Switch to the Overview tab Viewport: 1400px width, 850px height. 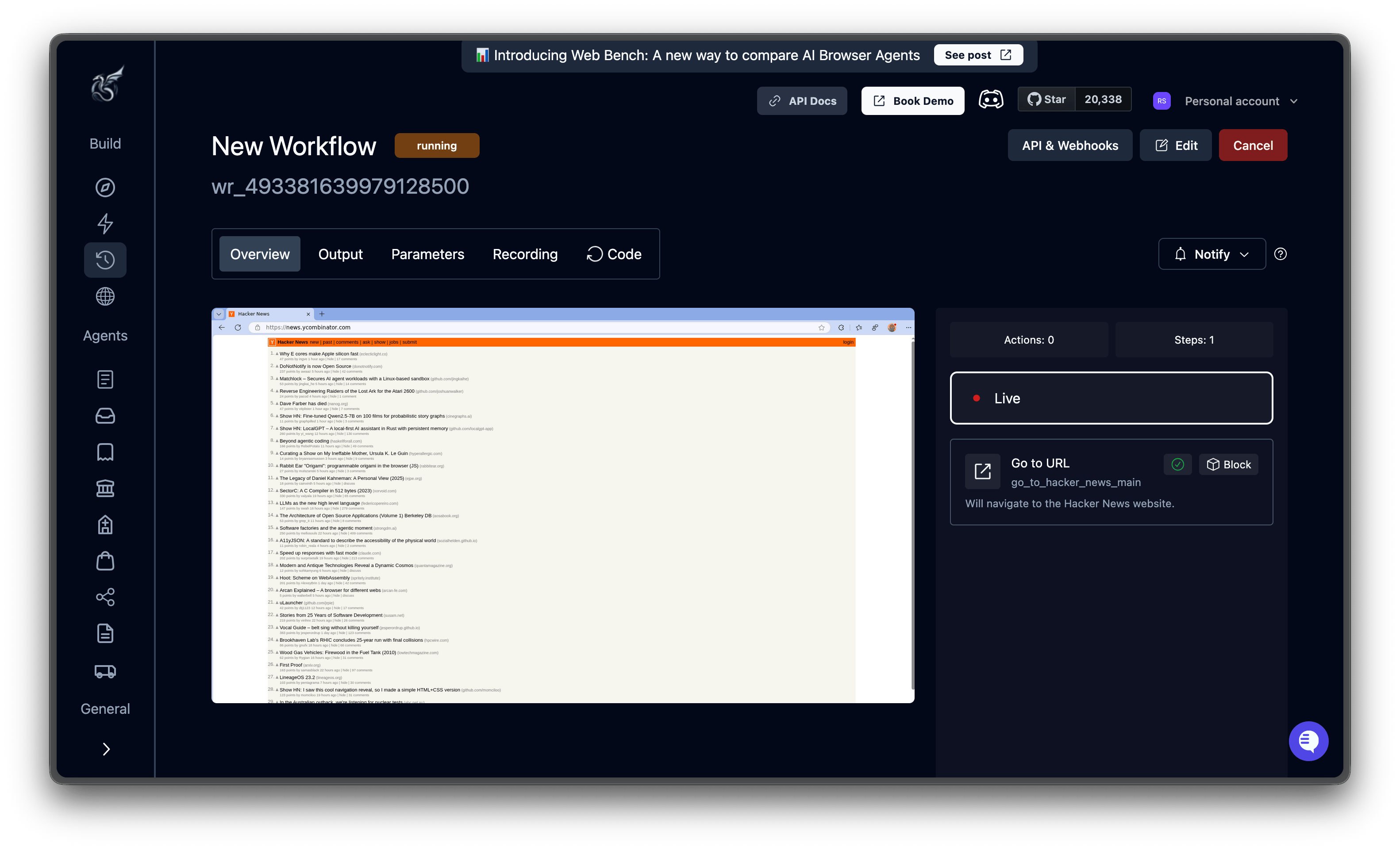click(260, 254)
